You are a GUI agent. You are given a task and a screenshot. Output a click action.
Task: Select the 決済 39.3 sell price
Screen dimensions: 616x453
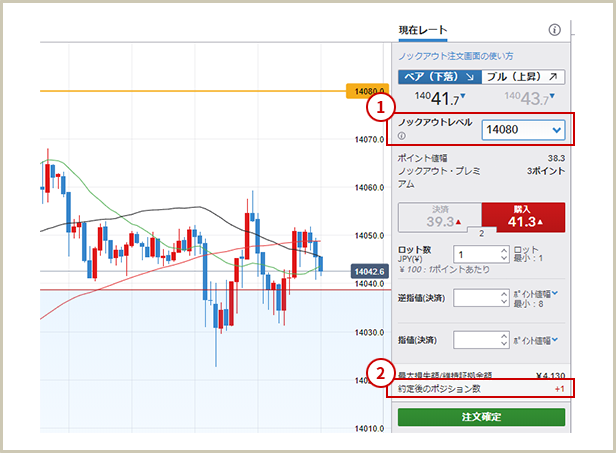pyautogui.click(x=439, y=216)
